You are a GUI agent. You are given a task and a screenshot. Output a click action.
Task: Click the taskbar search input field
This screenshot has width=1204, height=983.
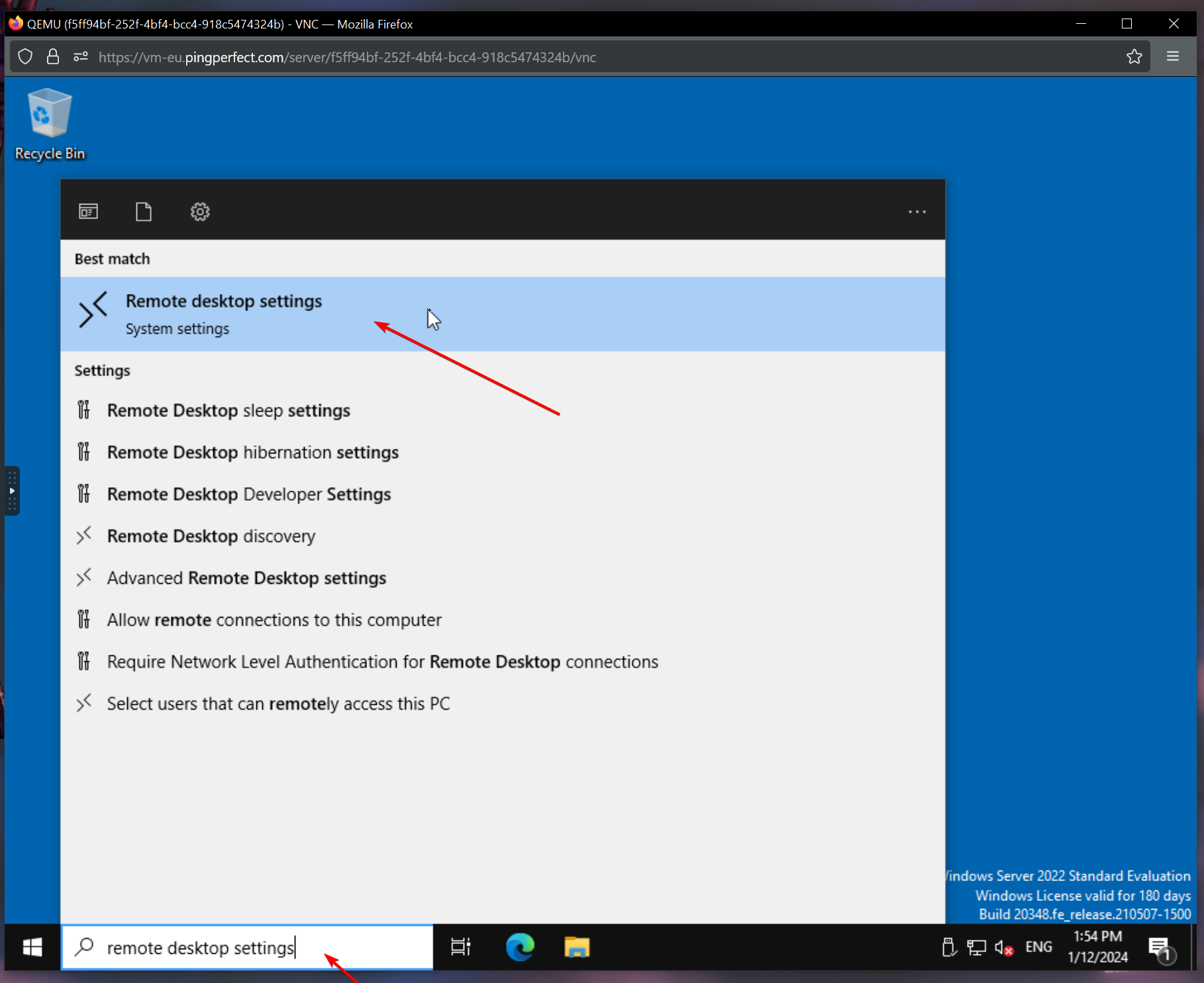tap(252, 948)
